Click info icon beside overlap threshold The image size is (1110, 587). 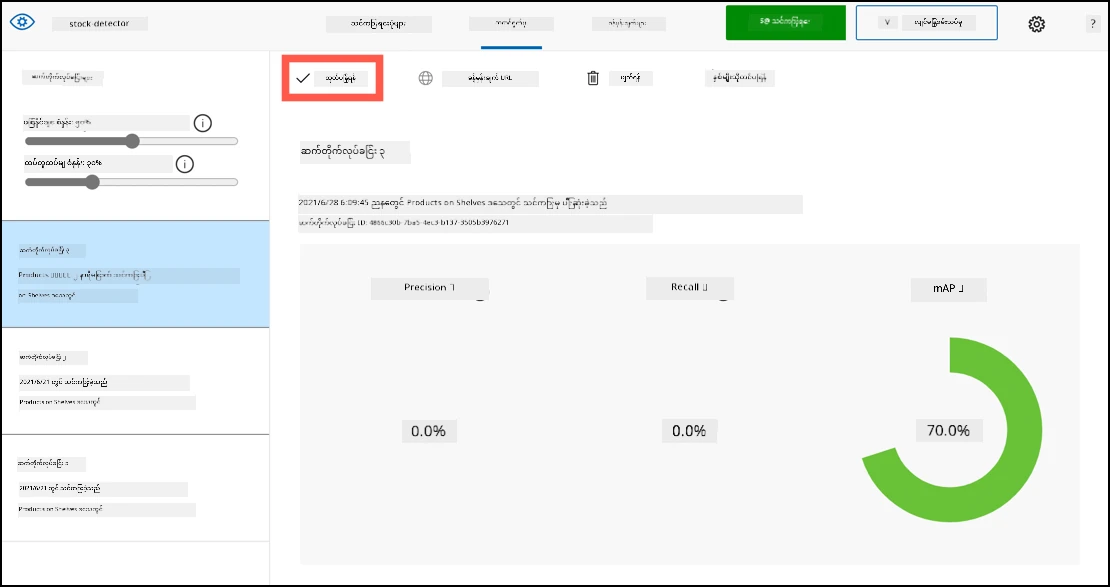pyautogui.click(x=185, y=164)
